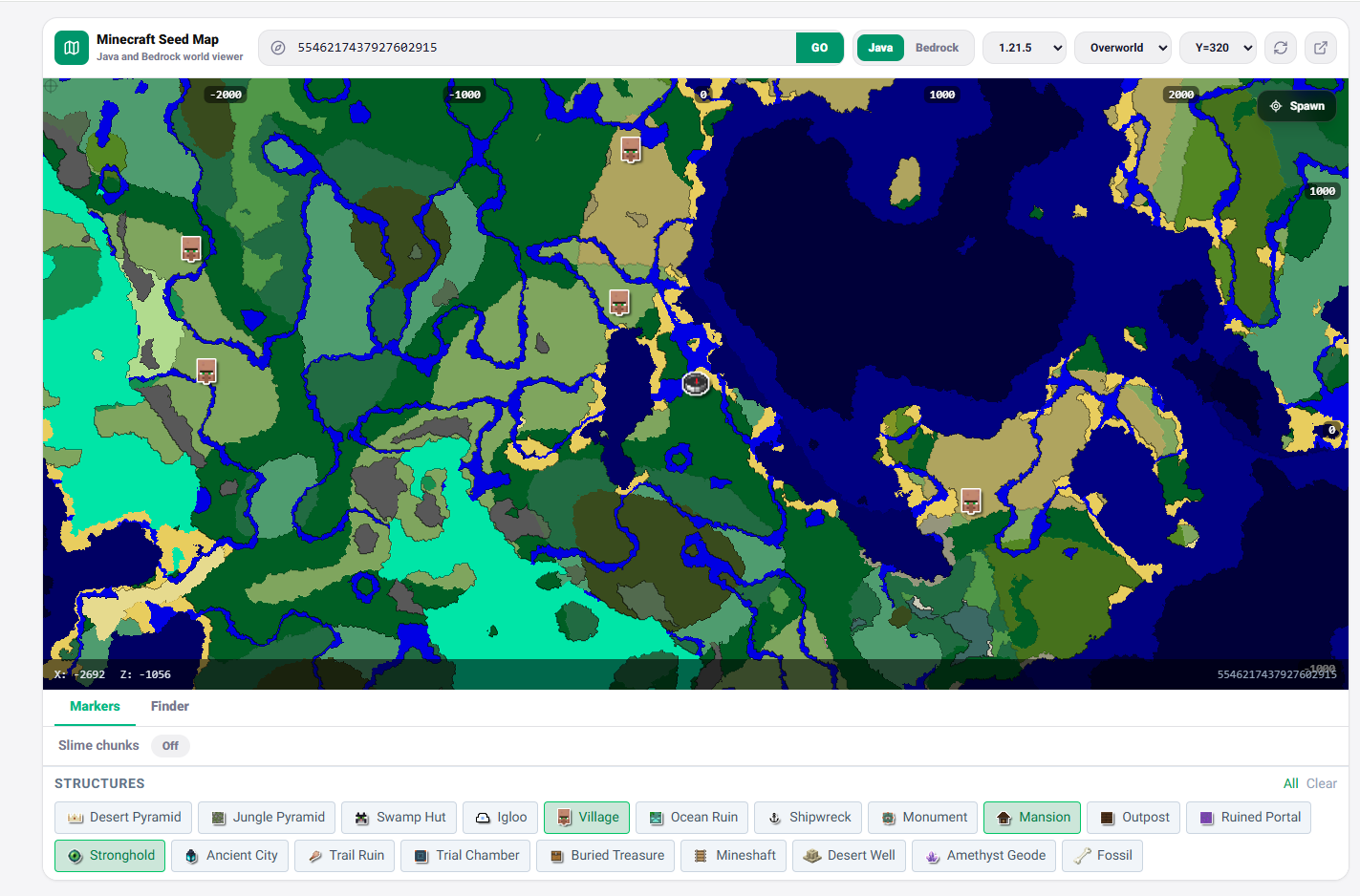Click the village marker near the -2000 label

pos(191,249)
